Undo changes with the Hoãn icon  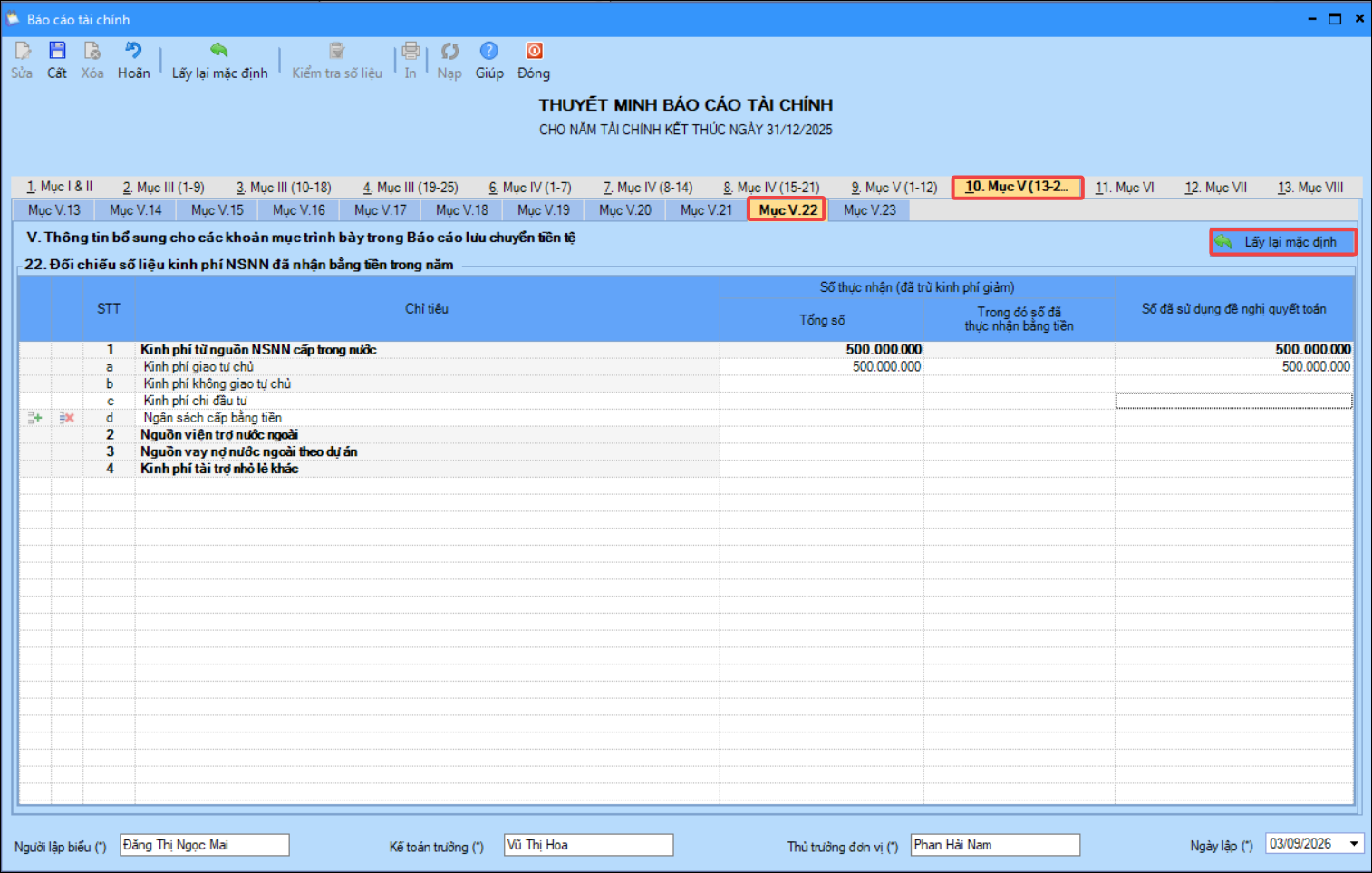coord(133,52)
